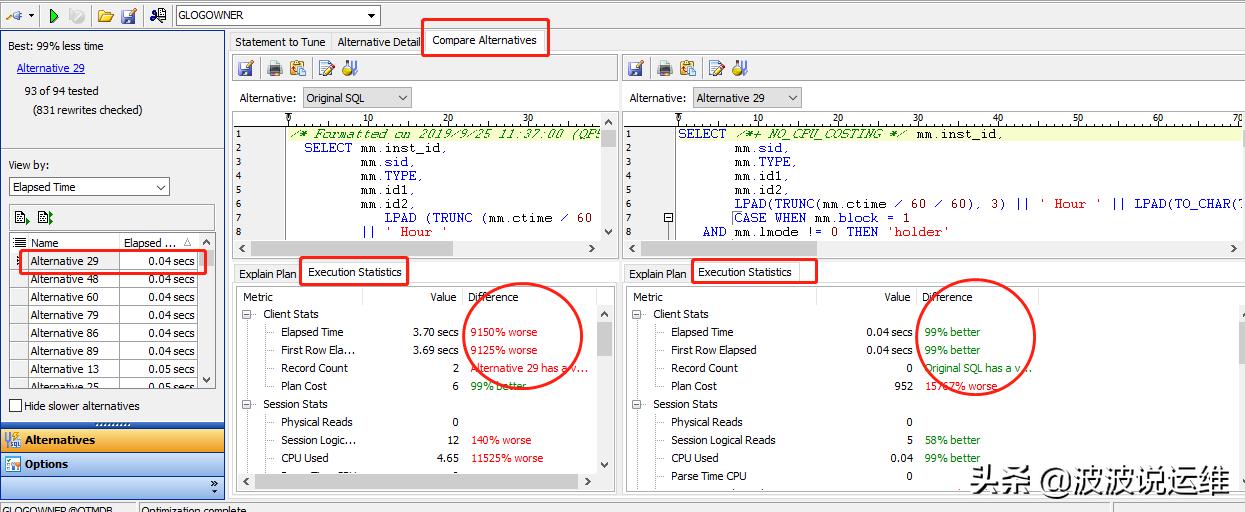
Task: Open the View by Elapsed Time dropdown
Action: (90, 187)
